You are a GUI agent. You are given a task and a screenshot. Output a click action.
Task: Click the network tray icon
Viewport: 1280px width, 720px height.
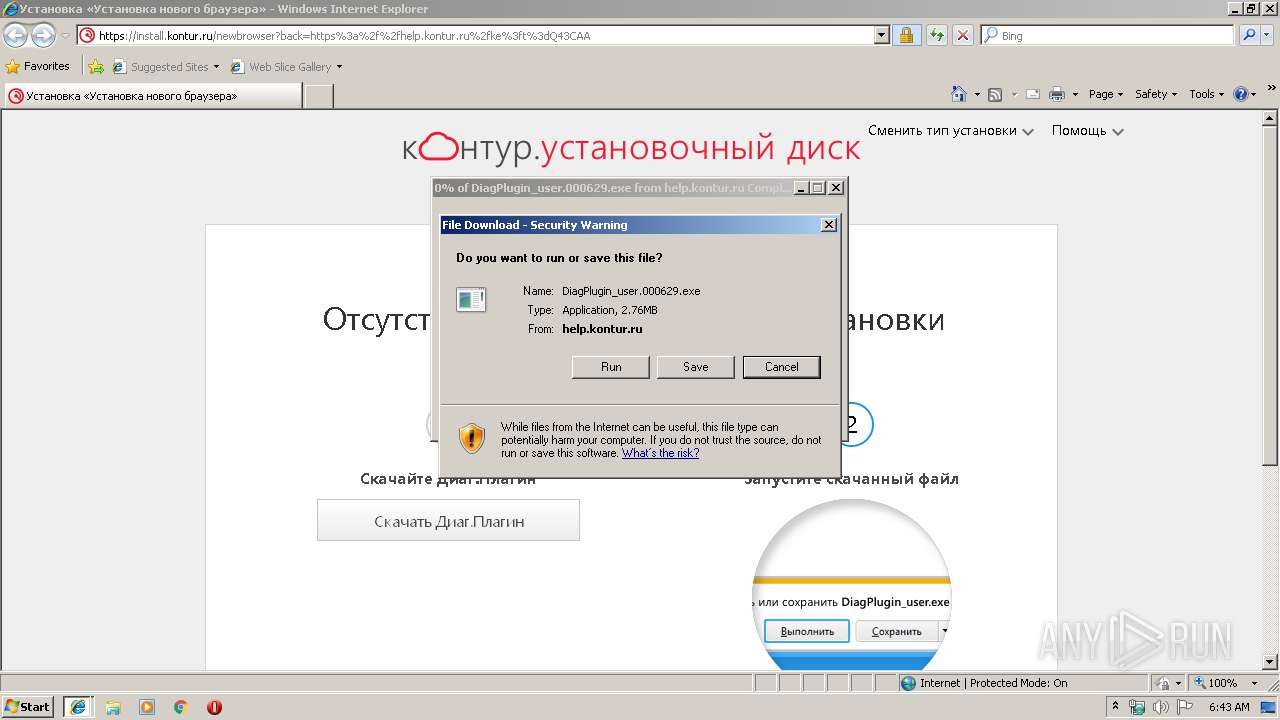[1137, 707]
